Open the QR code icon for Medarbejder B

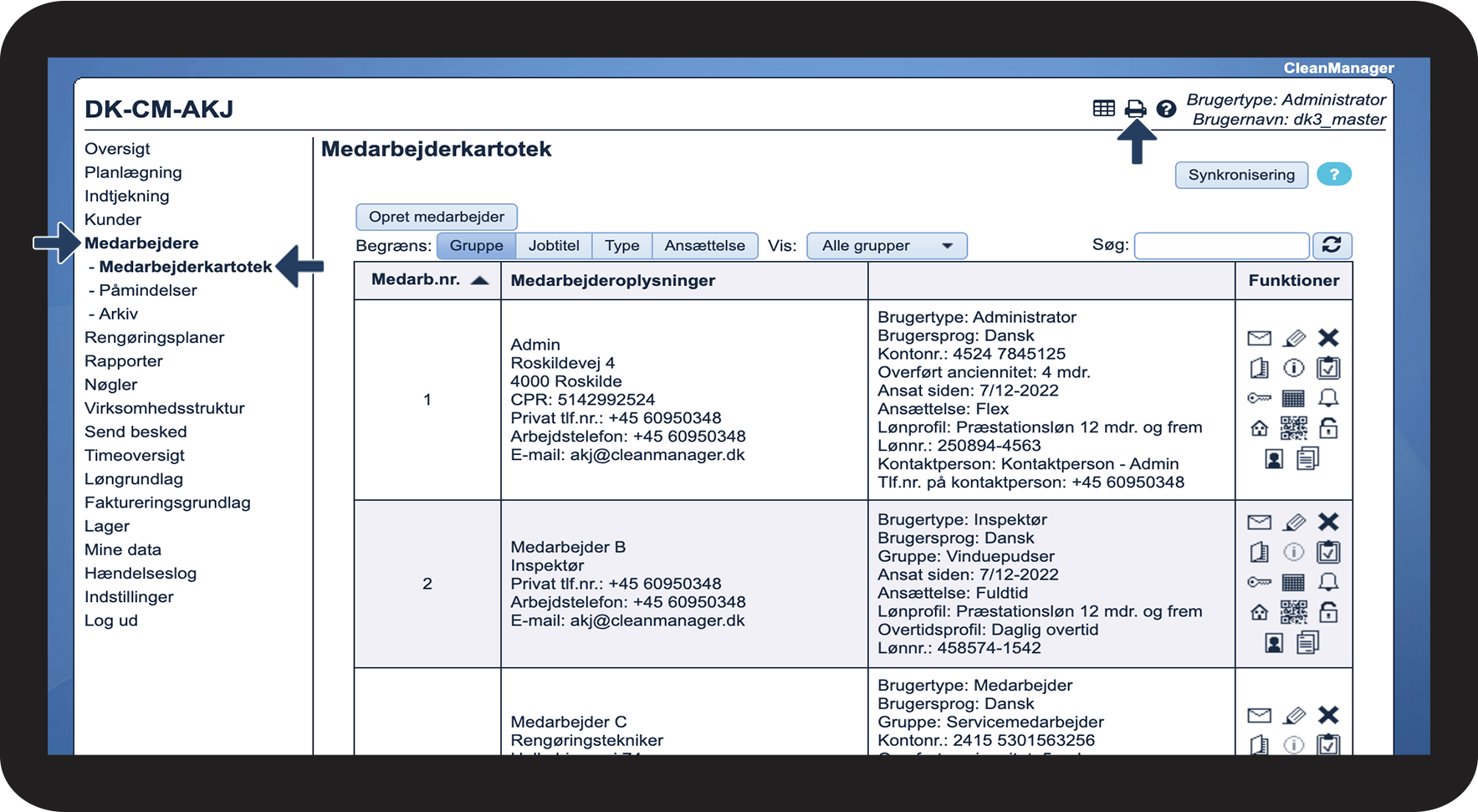(1294, 612)
